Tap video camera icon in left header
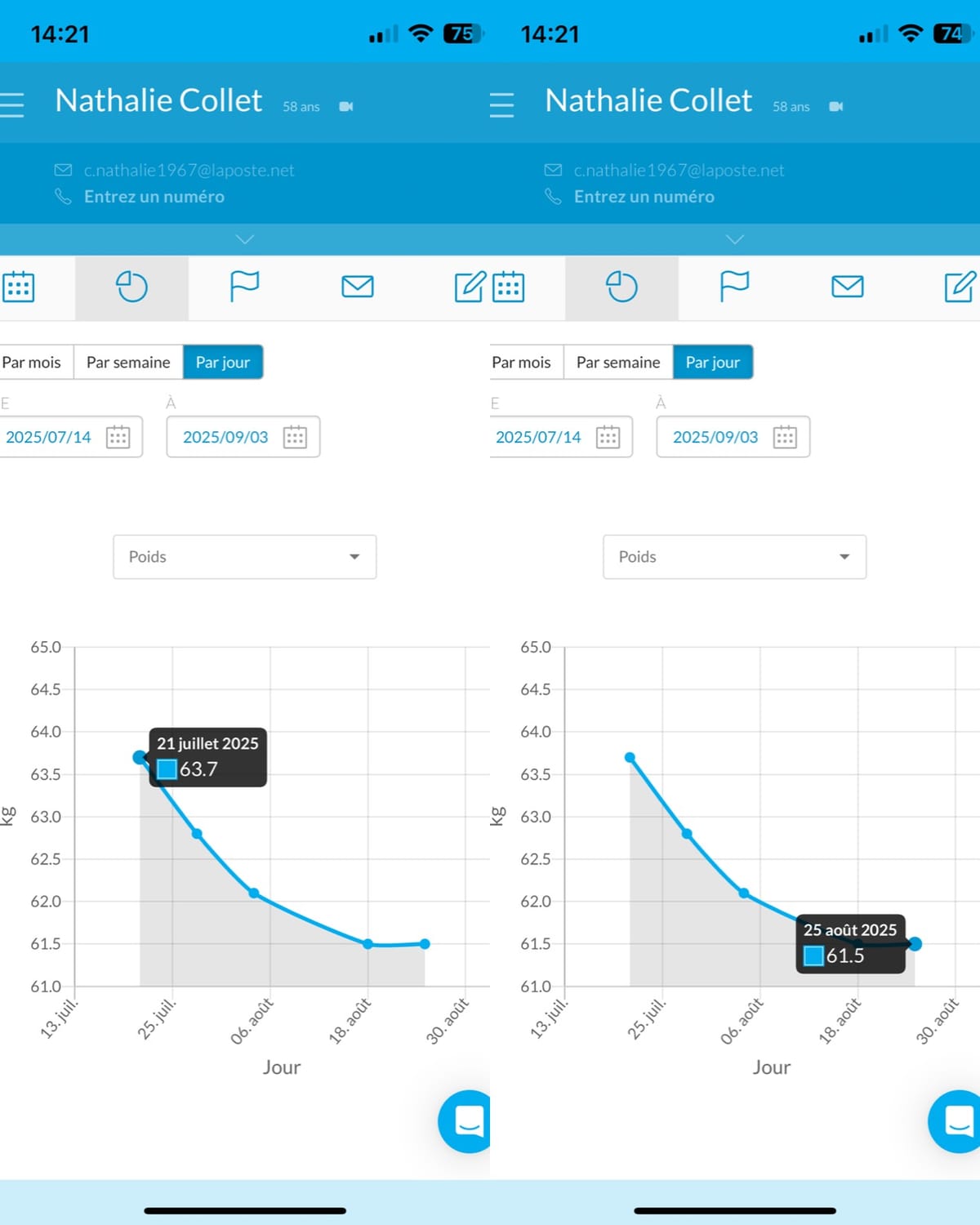This screenshot has height=1225, width=980. tap(346, 107)
